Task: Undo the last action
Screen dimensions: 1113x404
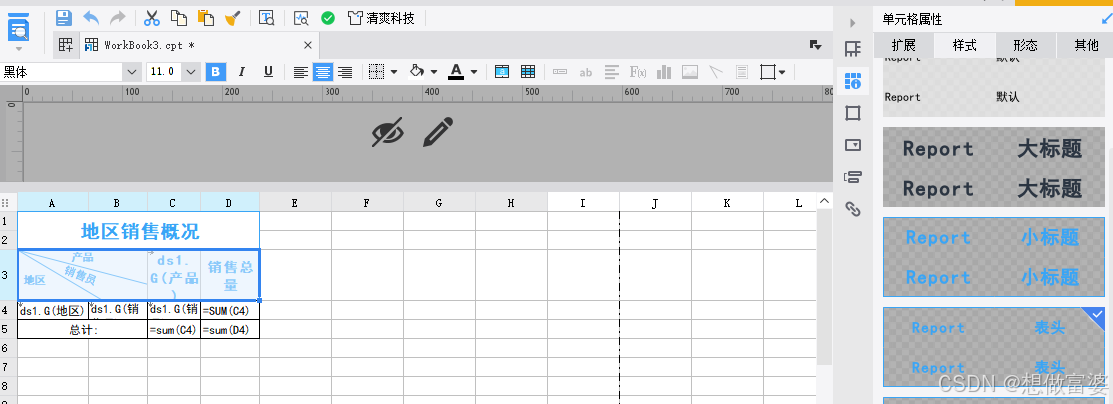Action: tap(92, 18)
